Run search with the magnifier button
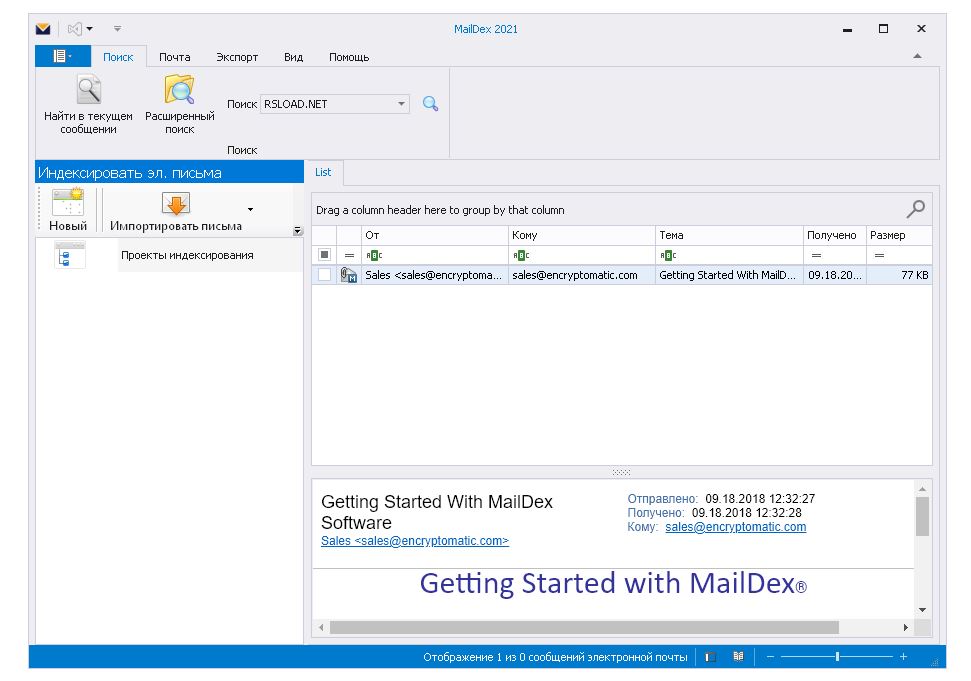Screen dimensions: 971x681 [x=430, y=104]
